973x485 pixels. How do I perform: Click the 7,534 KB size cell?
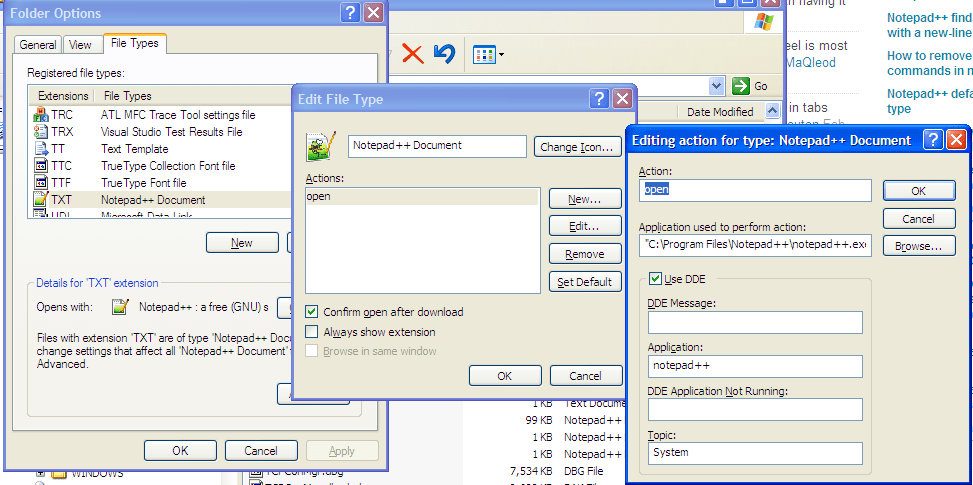pyautogui.click(x=531, y=471)
